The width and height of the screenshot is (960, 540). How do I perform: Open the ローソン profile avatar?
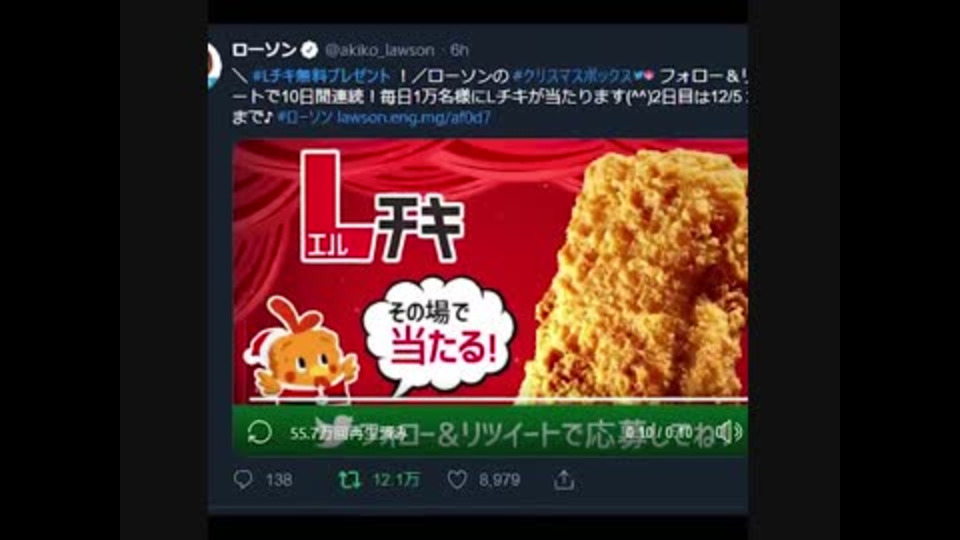[x=214, y=66]
